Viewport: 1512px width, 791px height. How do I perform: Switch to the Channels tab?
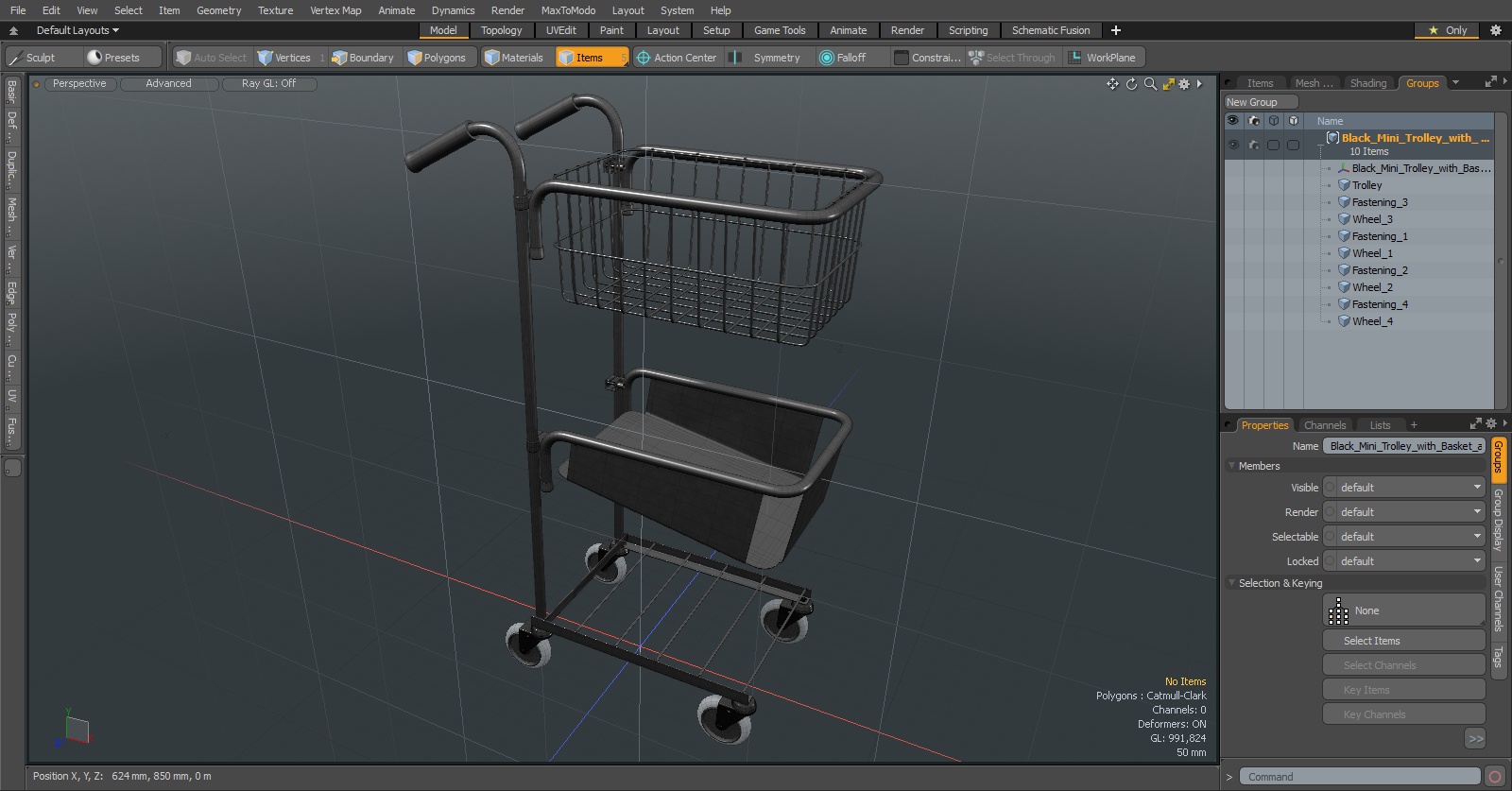pos(1325,425)
